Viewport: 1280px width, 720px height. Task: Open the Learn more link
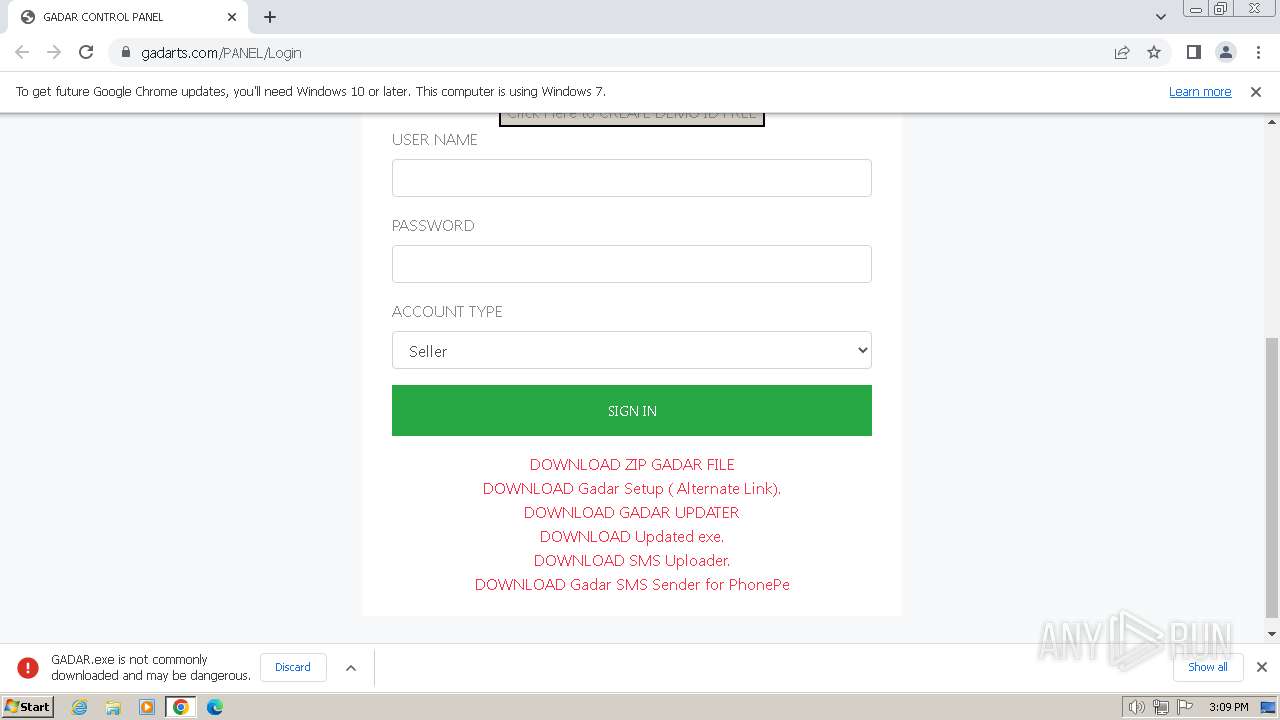1200,91
